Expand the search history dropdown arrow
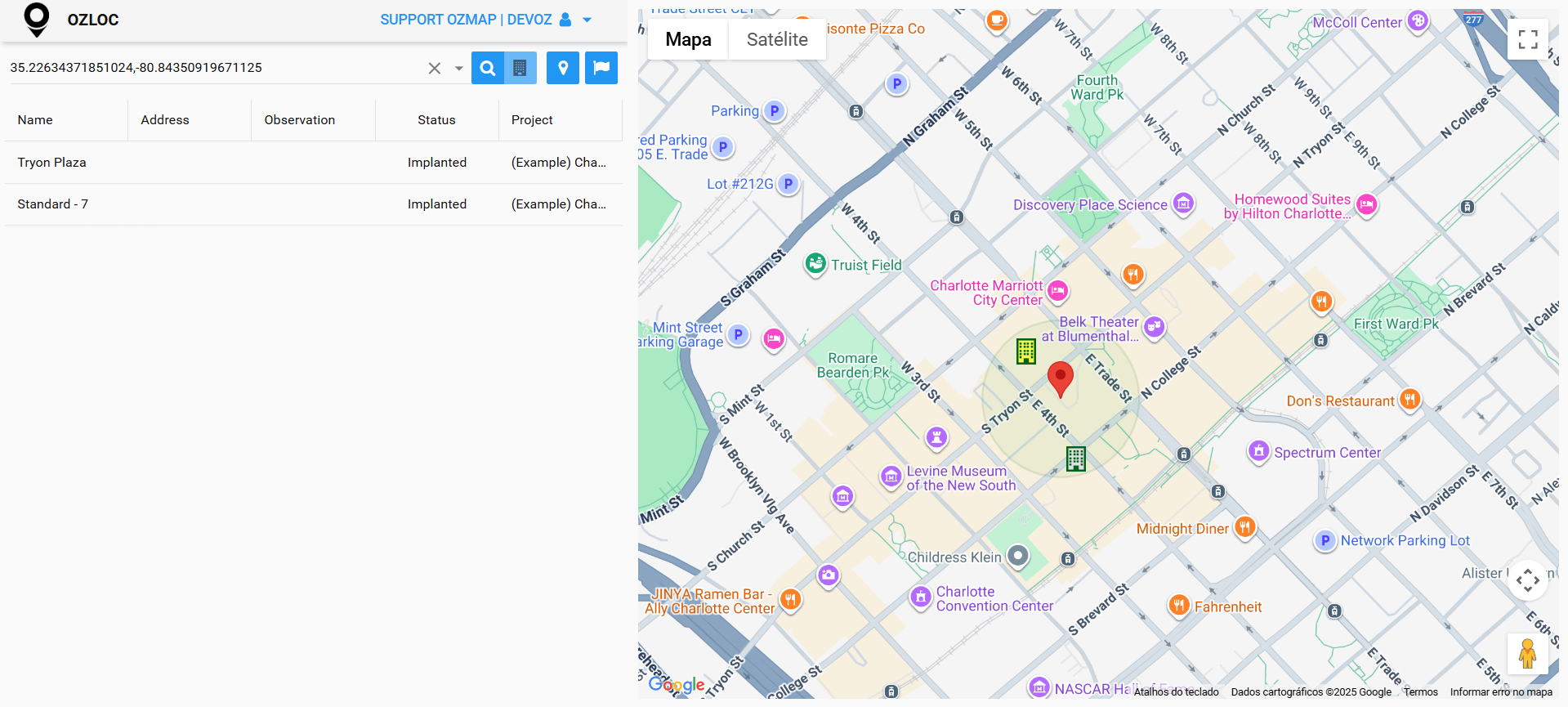Image resolution: width=1568 pixels, height=707 pixels. (x=459, y=69)
